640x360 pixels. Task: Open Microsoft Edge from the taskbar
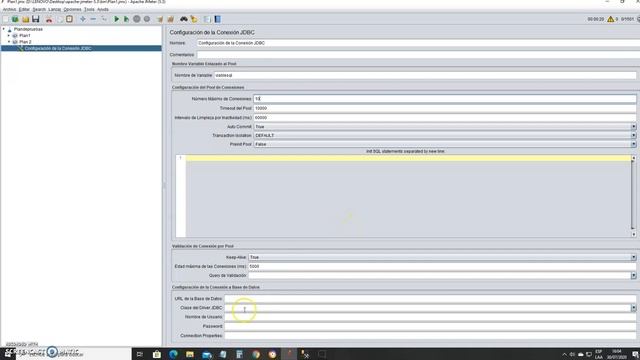click(x=173, y=354)
